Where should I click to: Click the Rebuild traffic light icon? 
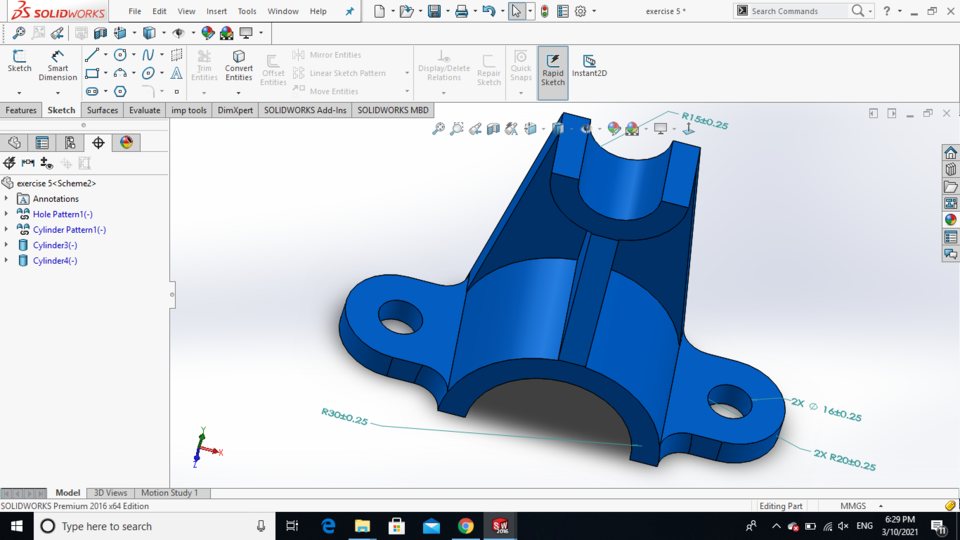coord(544,11)
